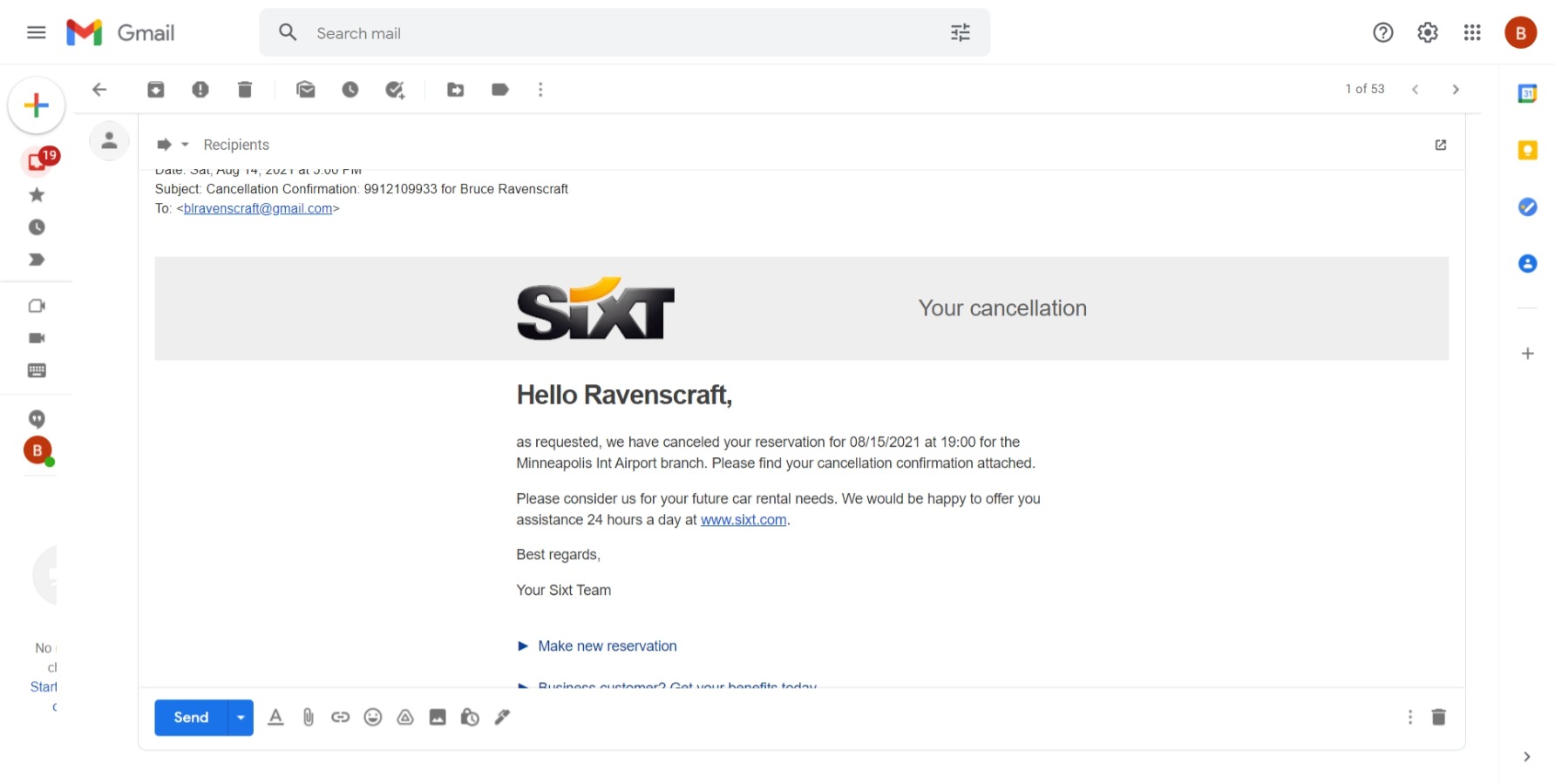Click the Send button
Image resolution: width=1555 pixels, height=784 pixels.
[191, 718]
